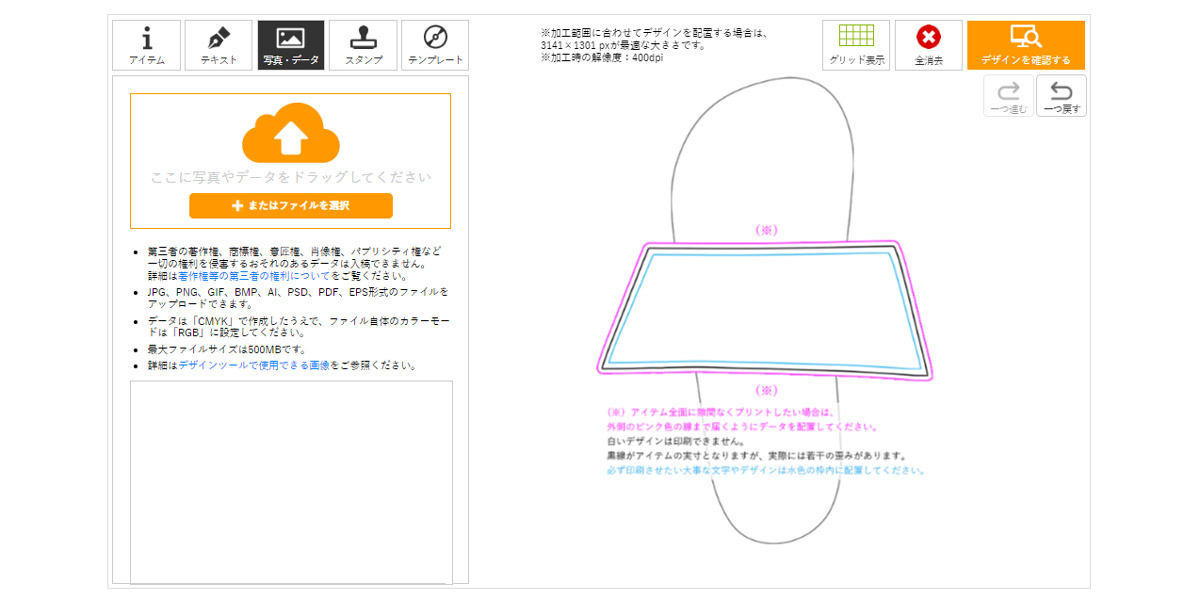
Task: Click inside the blue-outlined print area on canvas
Action: 765,310
